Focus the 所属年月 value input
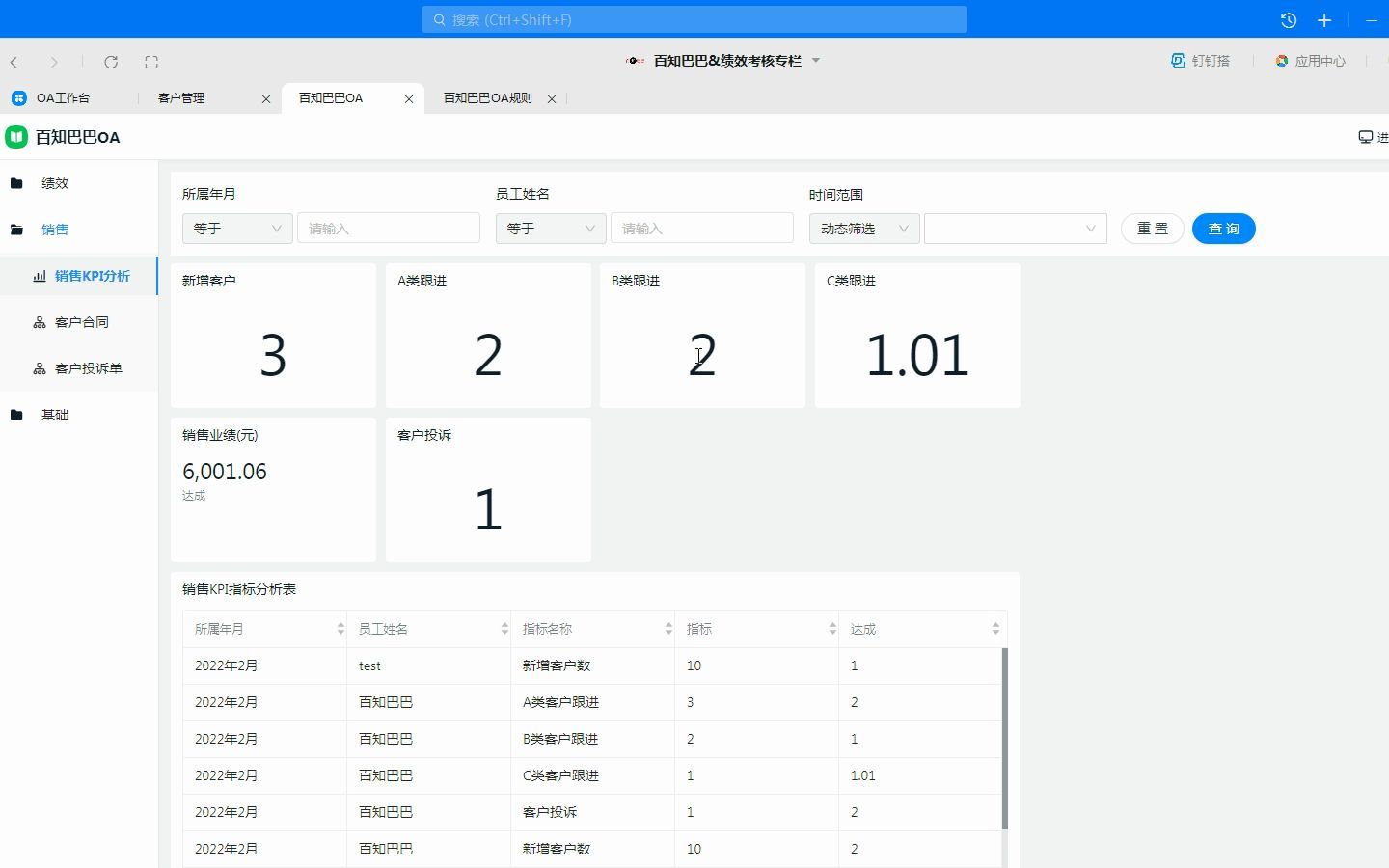This screenshot has height=868, width=1389. pos(389,229)
